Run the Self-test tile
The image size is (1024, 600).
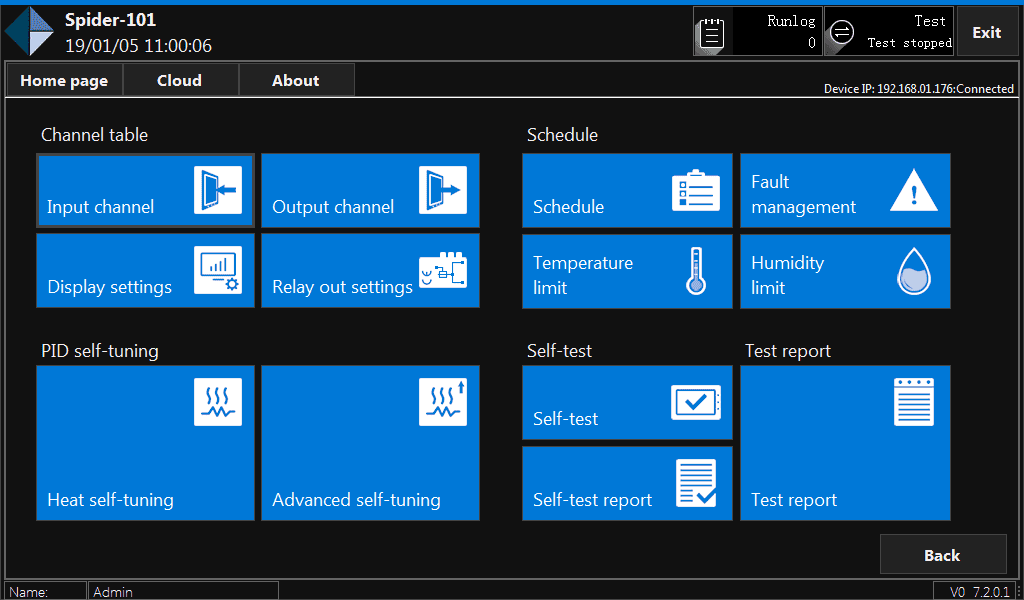click(627, 403)
